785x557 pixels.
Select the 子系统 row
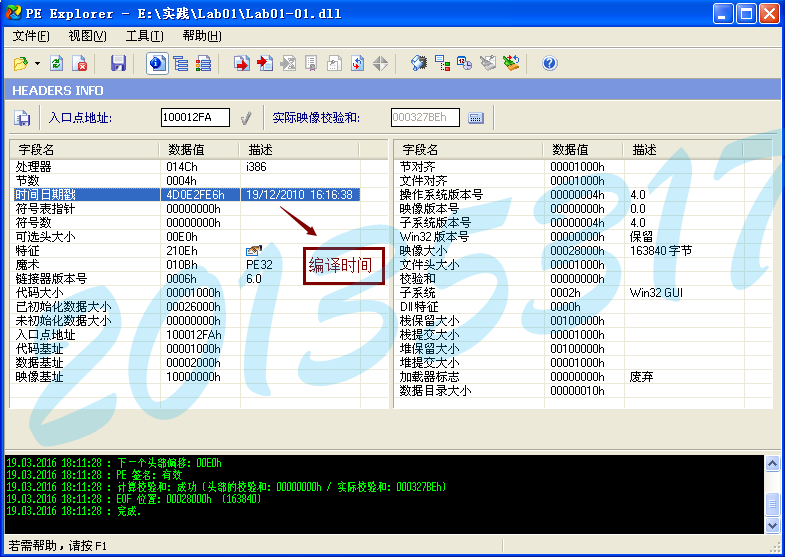click(571, 293)
